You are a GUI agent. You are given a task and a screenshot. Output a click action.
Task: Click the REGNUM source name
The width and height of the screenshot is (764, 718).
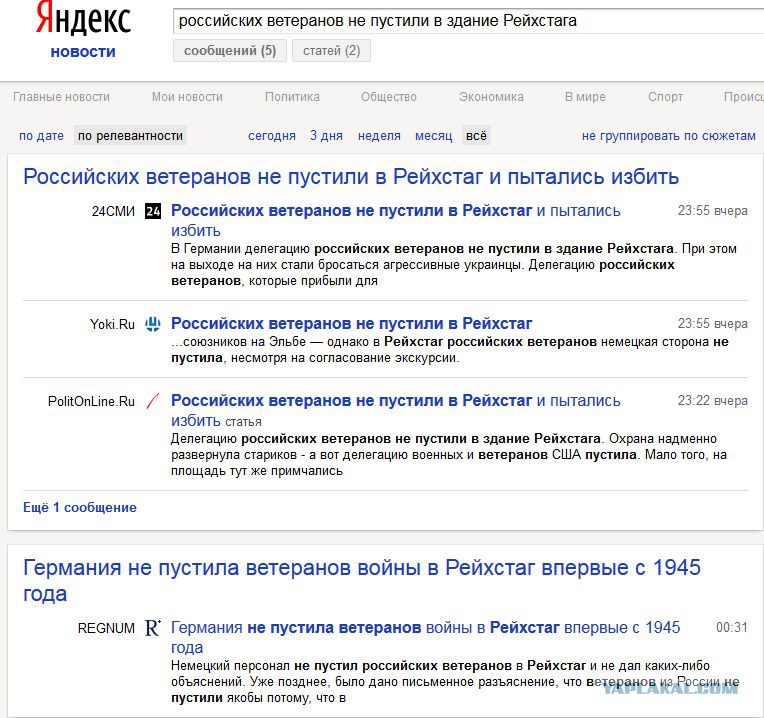pyautogui.click(x=106, y=628)
